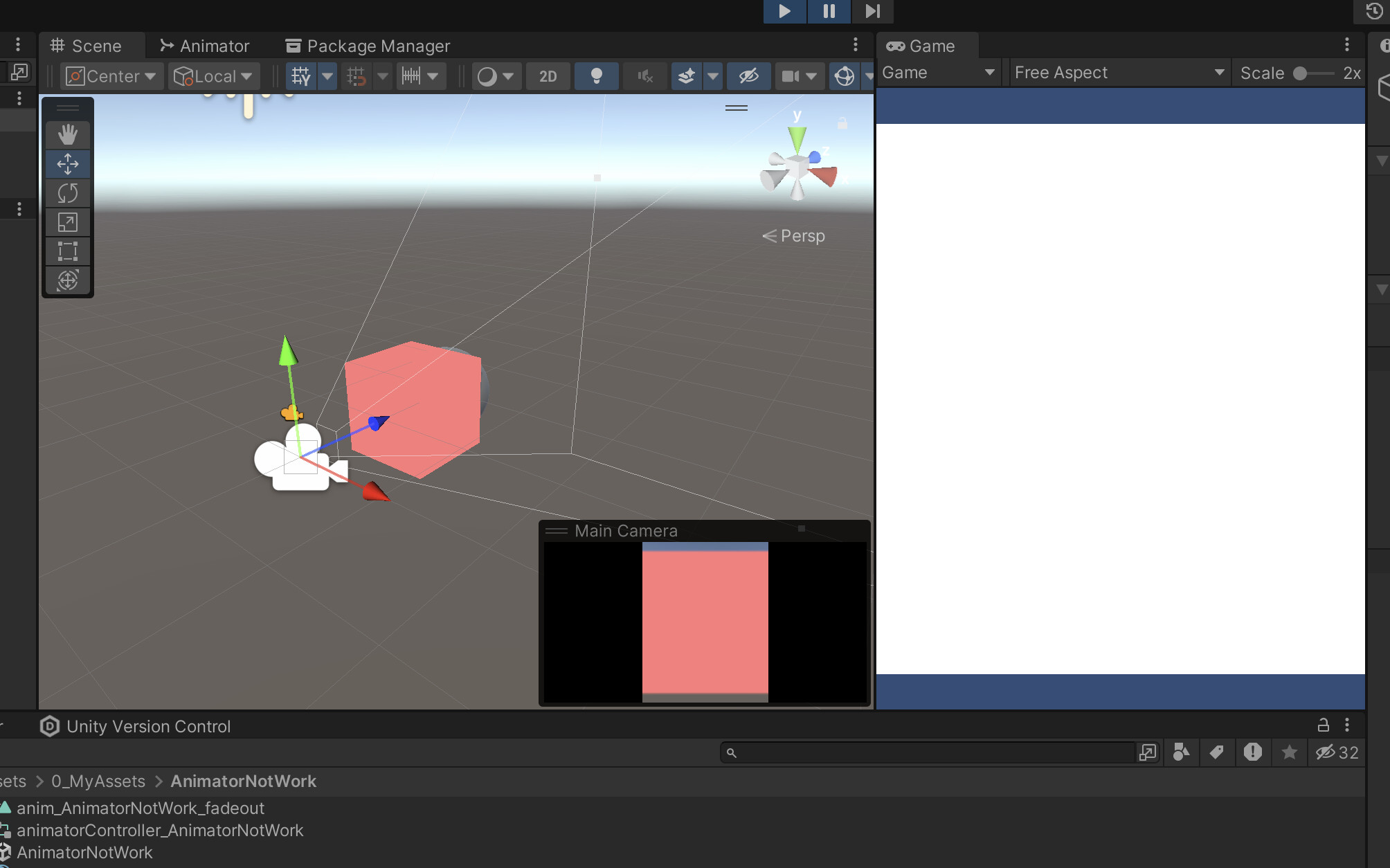
Task: Select the Scale tool
Action: [x=67, y=222]
